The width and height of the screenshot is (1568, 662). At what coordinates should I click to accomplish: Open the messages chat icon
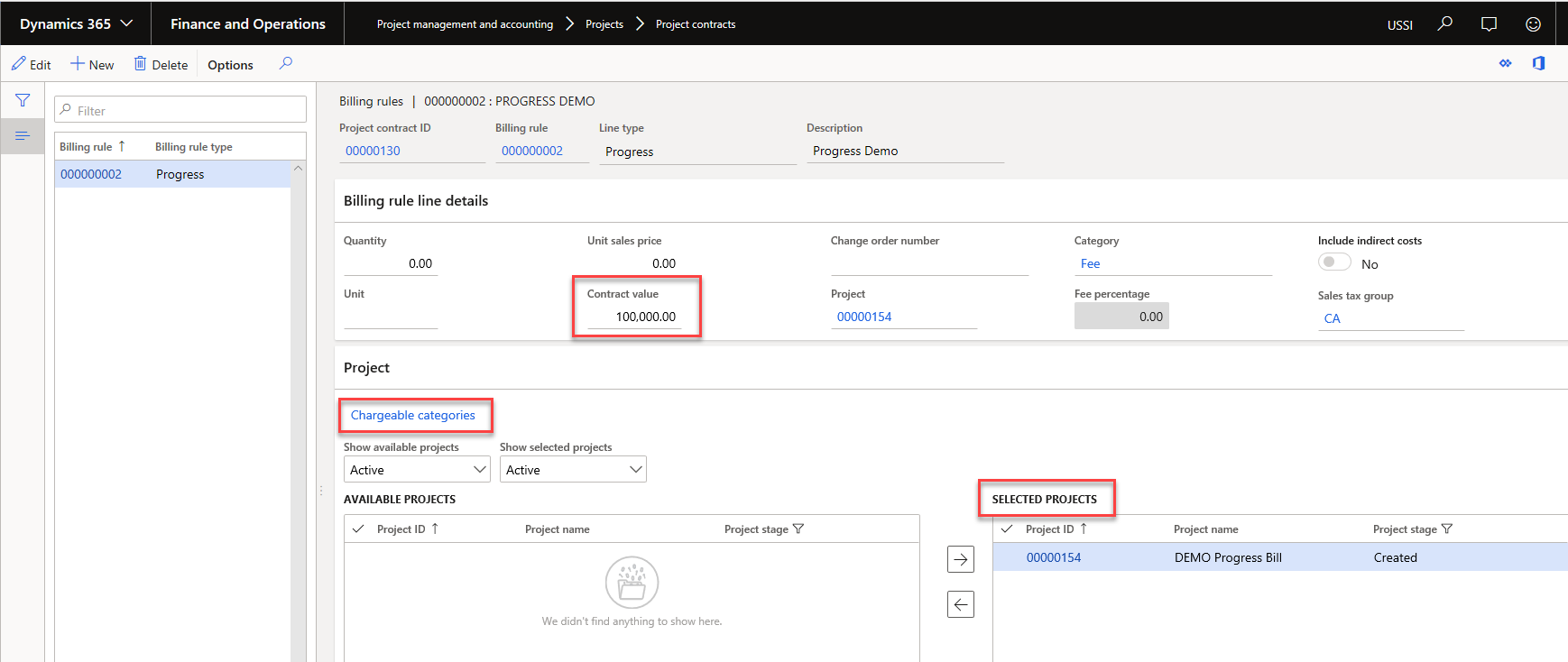pos(1489,23)
